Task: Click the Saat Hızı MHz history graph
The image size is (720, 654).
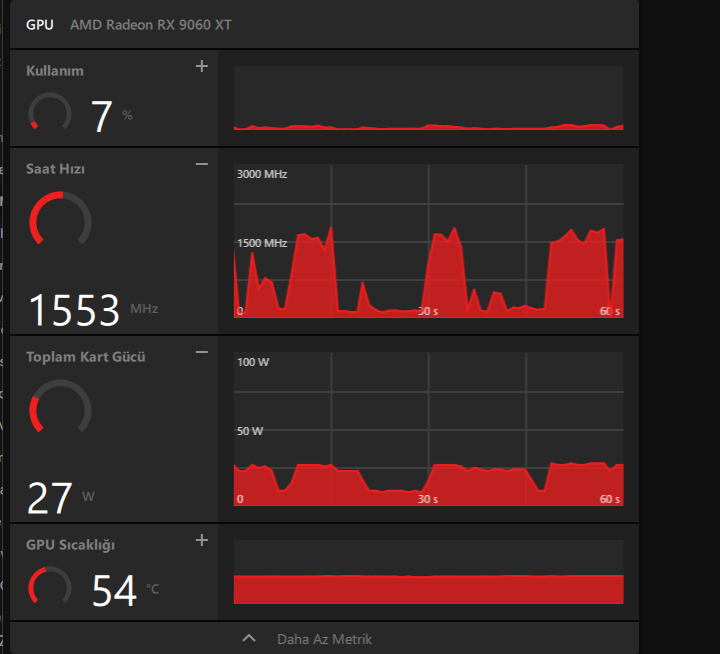Action: [x=428, y=241]
